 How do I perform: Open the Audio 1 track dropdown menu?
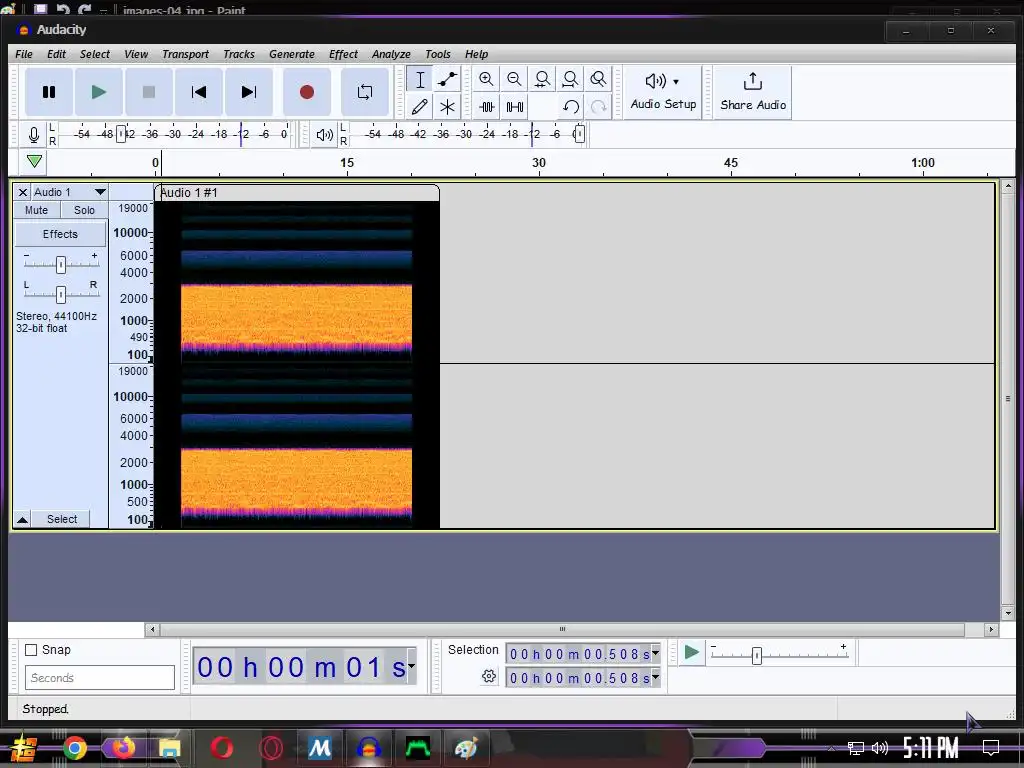tap(69, 192)
